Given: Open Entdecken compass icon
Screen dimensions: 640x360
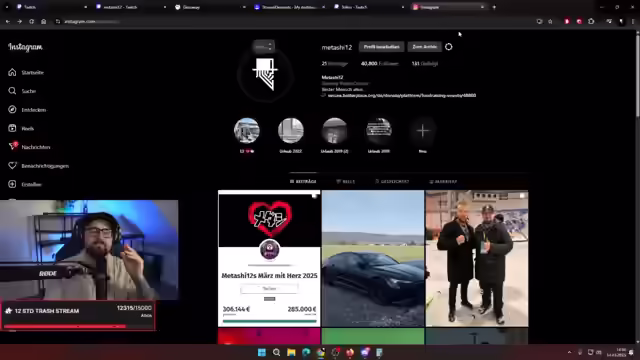Looking at the screenshot, I should 12,109.
